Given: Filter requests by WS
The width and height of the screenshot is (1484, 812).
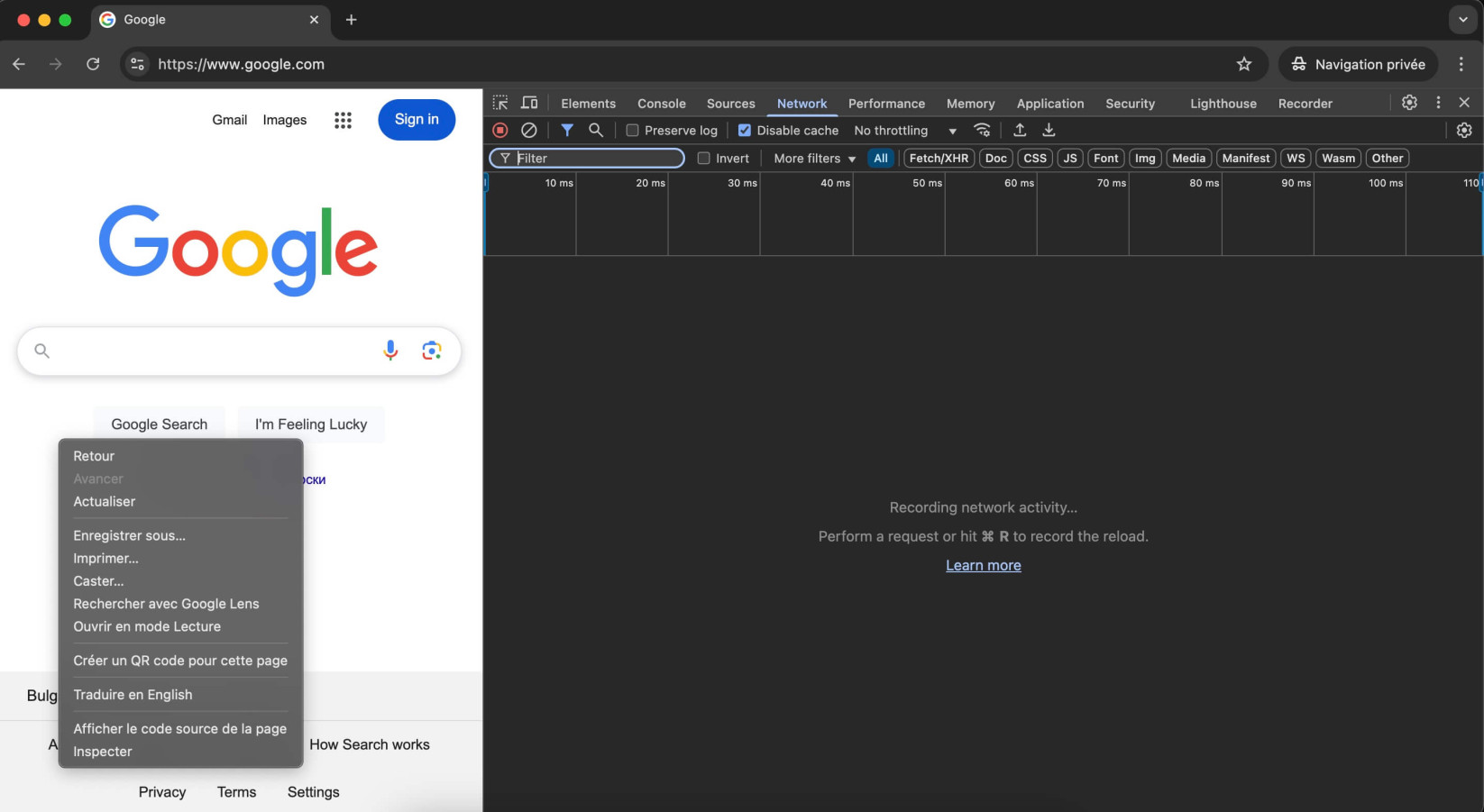Looking at the screenshot, I should (x=1296, y=159).
